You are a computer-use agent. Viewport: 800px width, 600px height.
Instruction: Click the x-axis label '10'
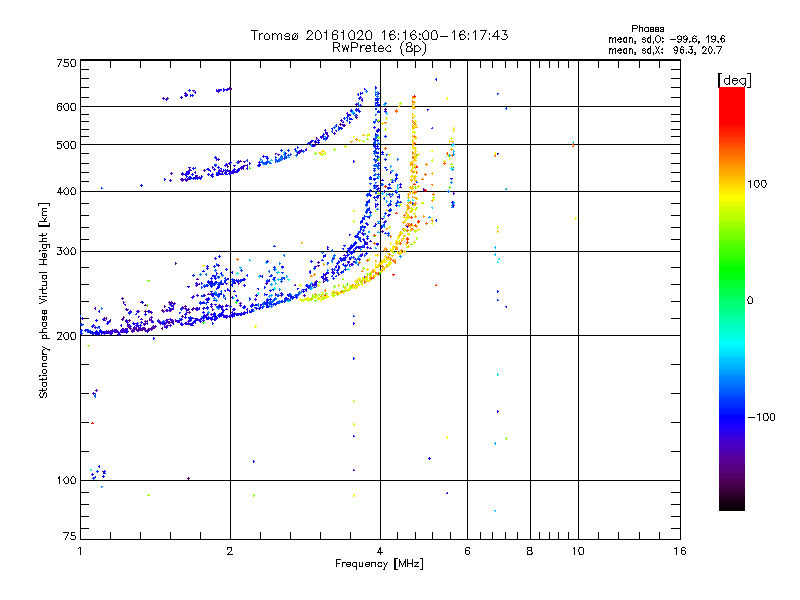[578, 551]
